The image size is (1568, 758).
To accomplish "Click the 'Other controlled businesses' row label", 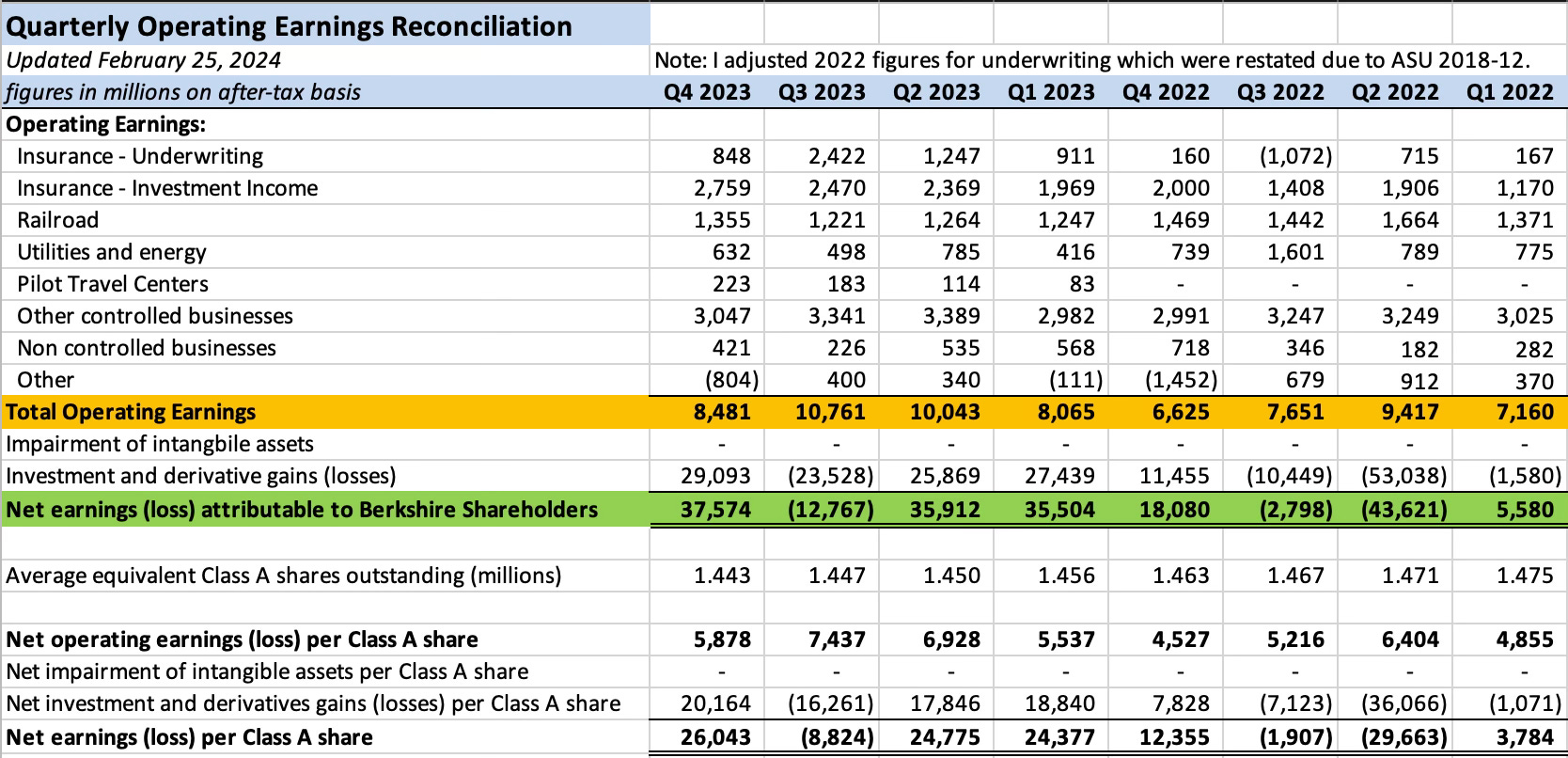I will [x=155, y=316].
